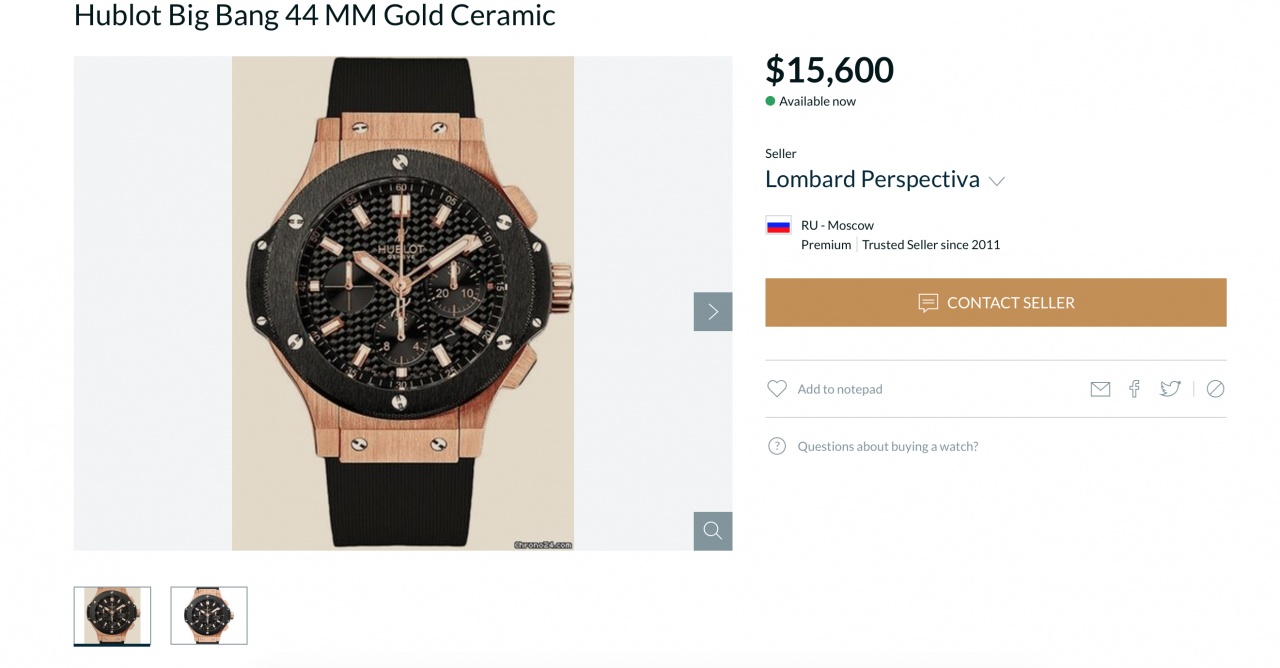Click the heart favorite icon
The image size is (1280, 668).
[777, 389]
